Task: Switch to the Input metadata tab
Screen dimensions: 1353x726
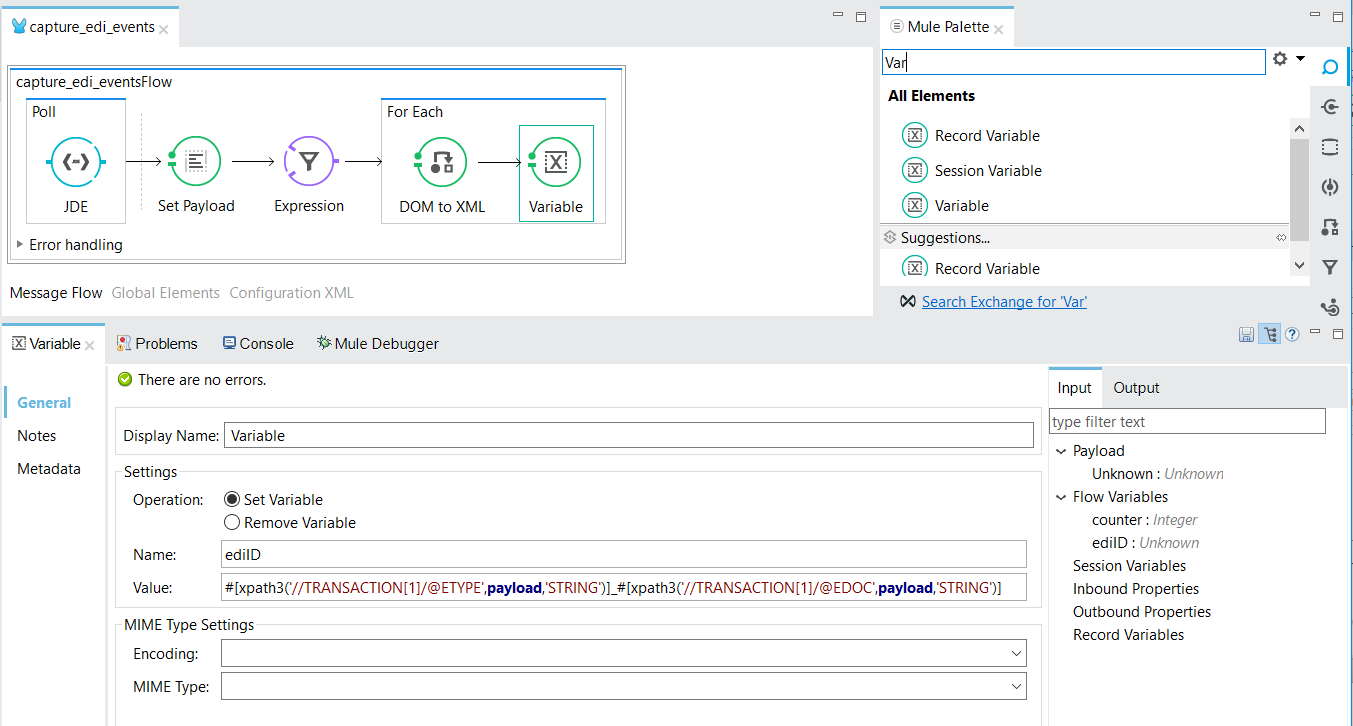Action: click(1075, 388)
